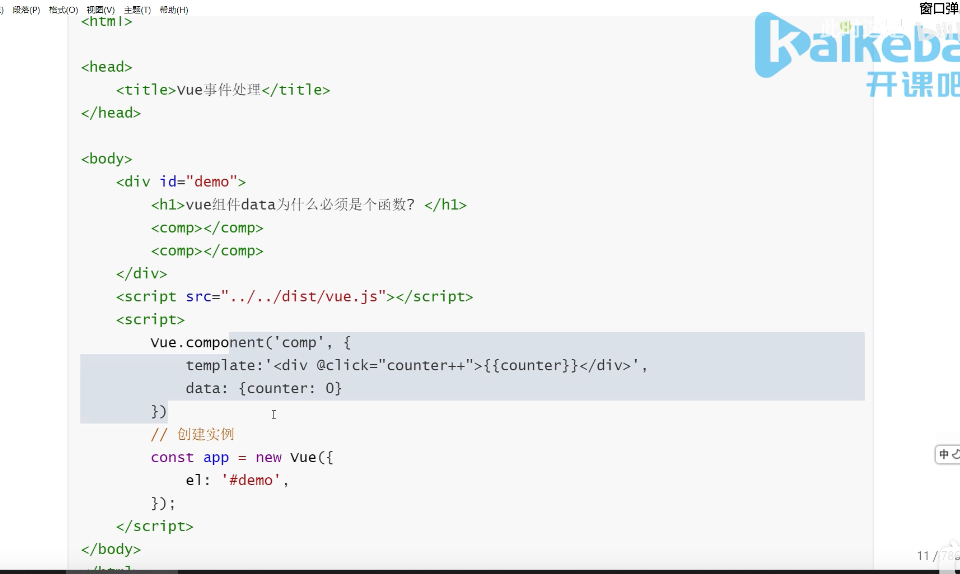The image size is (960, 574).
Task: Click the first <comp></comp> line
Action: point(207,228)
